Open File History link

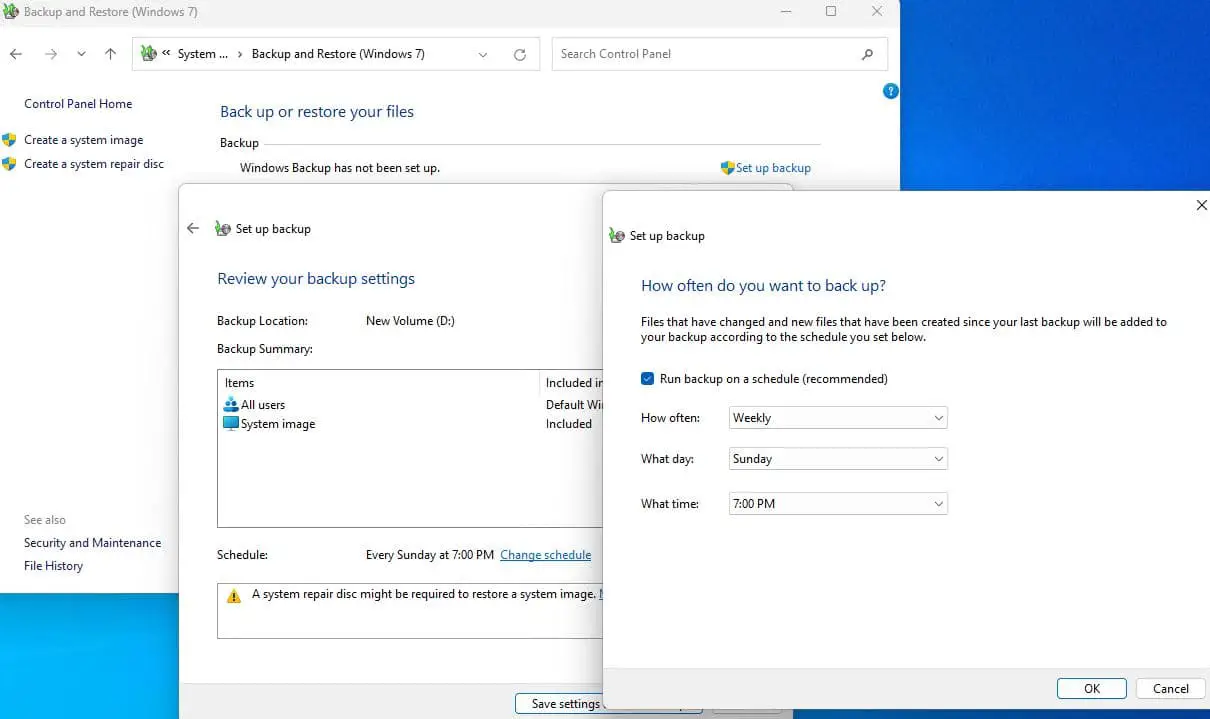[x=53, y=566]
